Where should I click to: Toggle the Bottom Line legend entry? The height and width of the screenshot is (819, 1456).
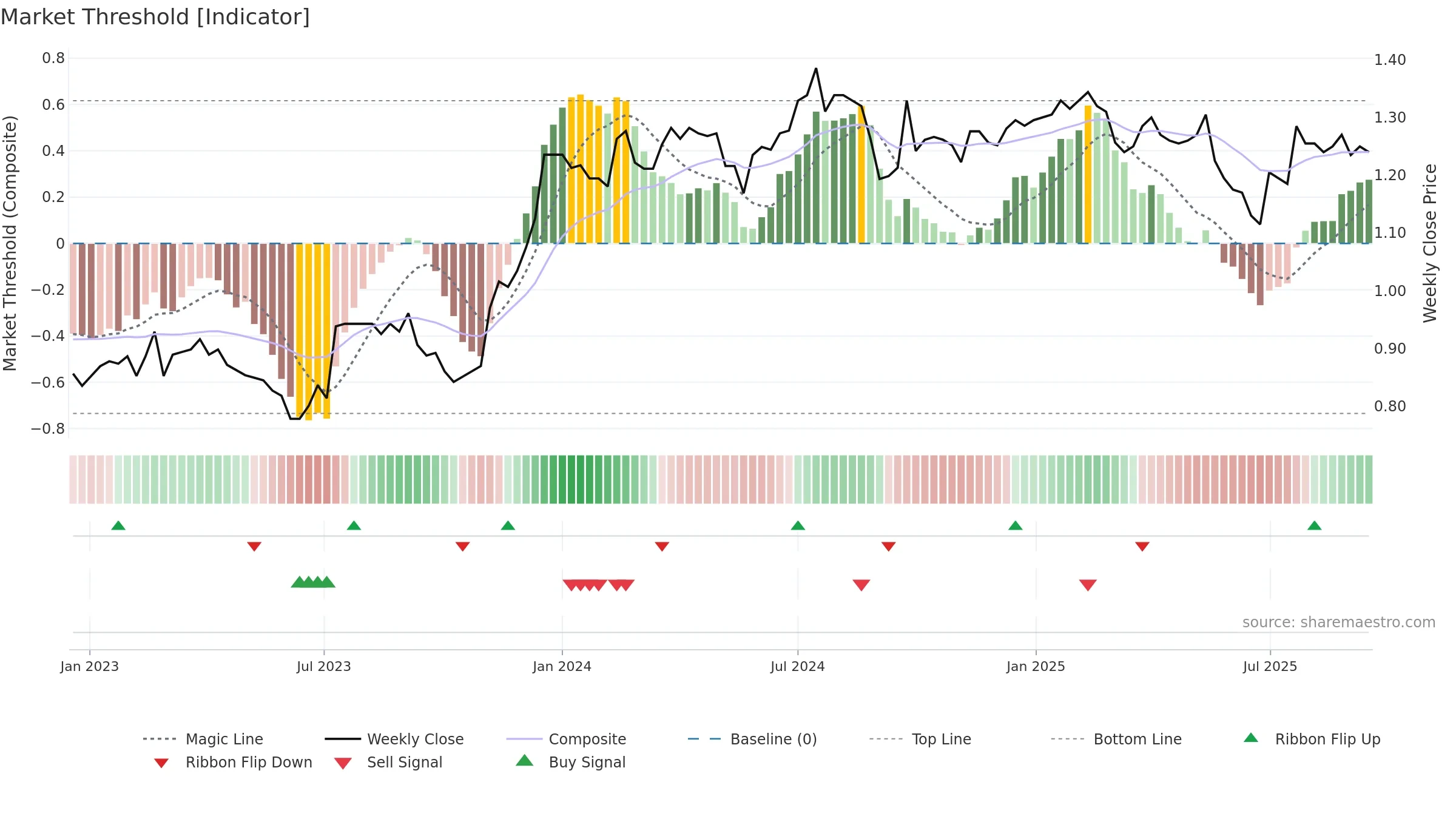coord(1116,739)
